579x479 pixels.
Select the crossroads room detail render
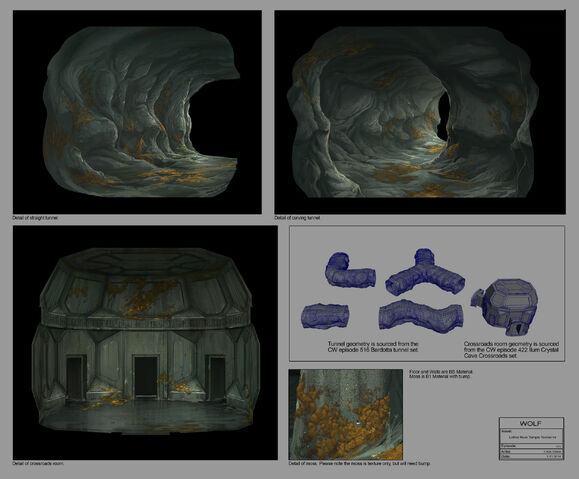click(x=145, y=343)
